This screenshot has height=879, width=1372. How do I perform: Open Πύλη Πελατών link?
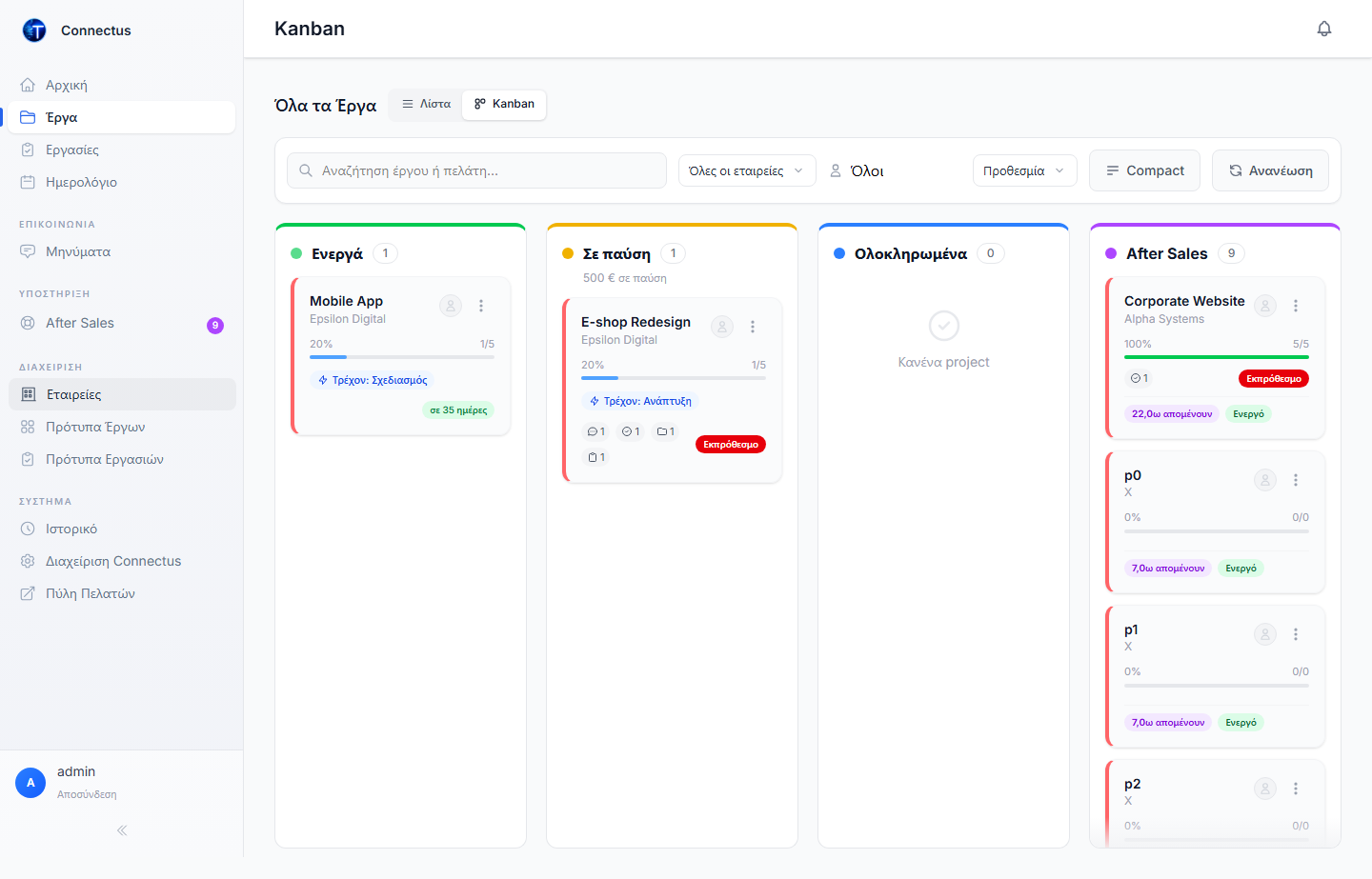click(x=122, y=593)
